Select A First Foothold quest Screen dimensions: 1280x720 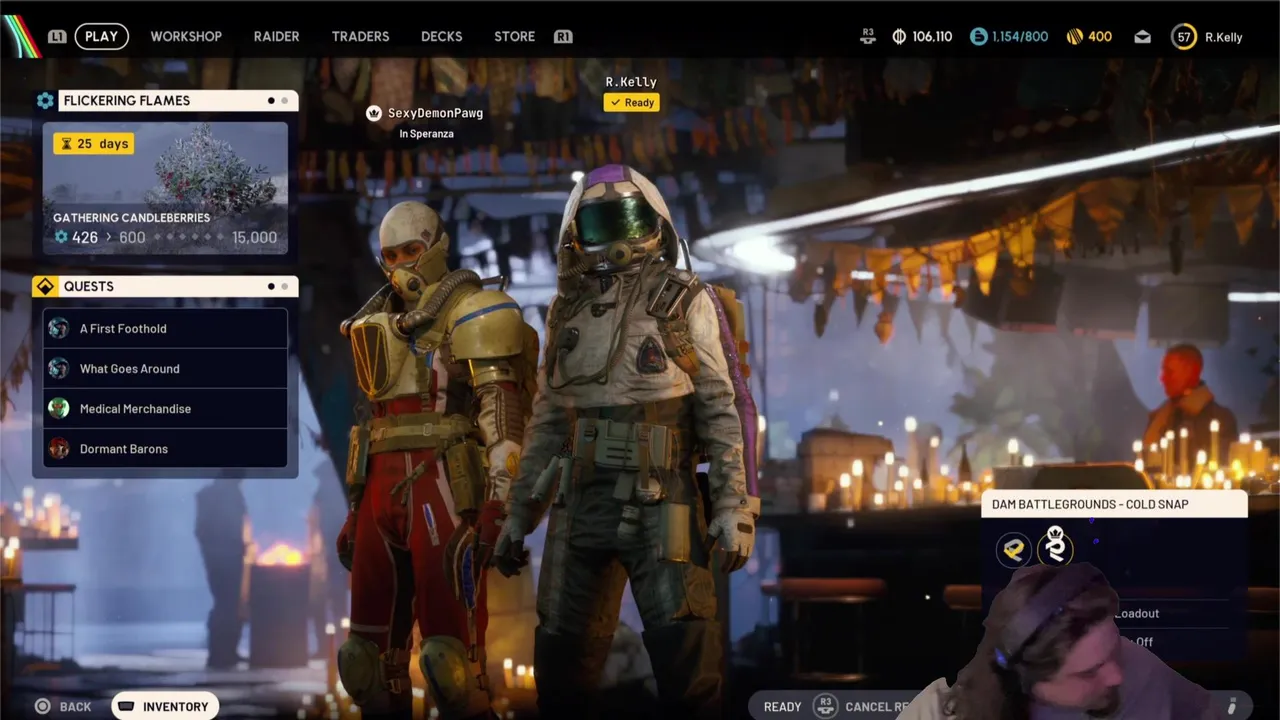(165, 328)
